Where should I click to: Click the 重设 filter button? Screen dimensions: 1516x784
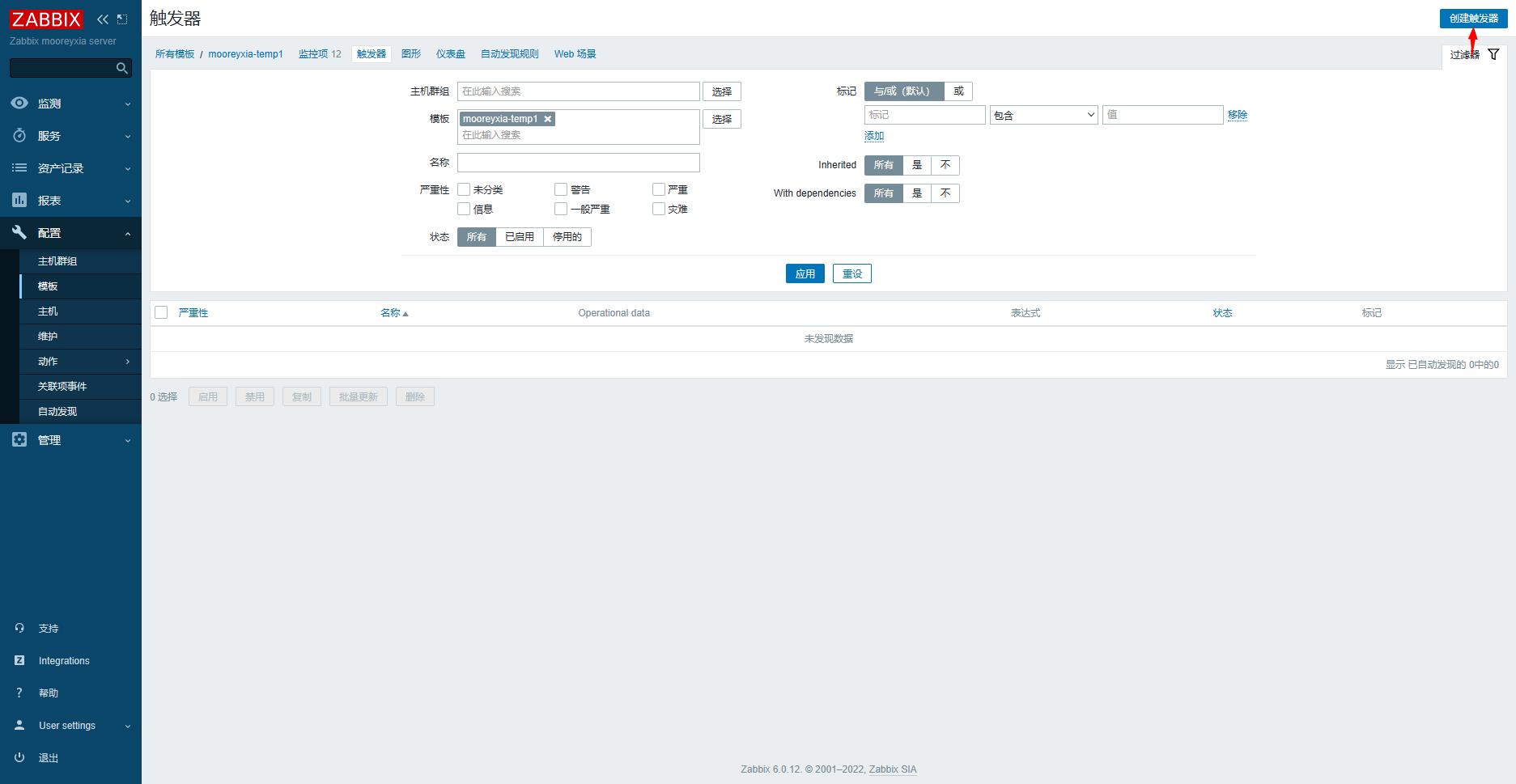tap(852, 273)
